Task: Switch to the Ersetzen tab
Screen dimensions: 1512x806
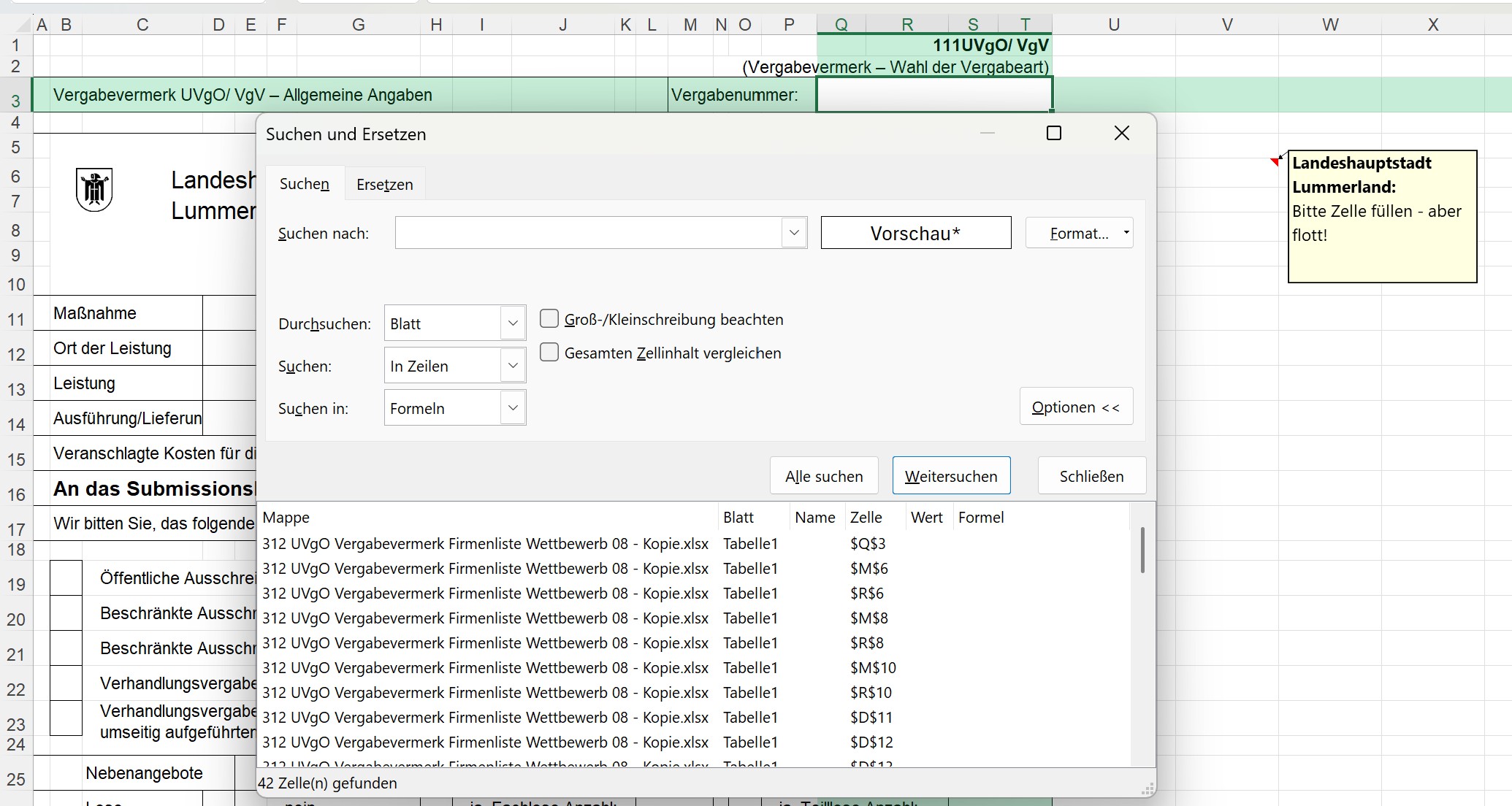Action: coord(384,185)
